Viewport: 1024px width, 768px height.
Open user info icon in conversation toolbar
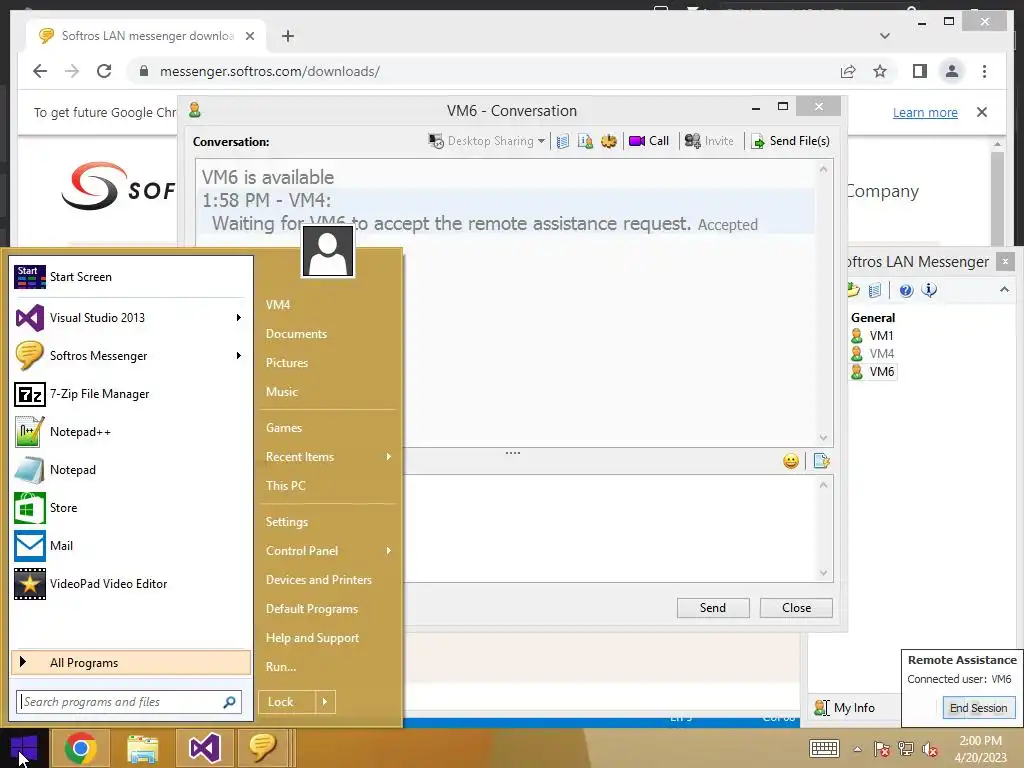pyautogui.click(x=585, y=141)
